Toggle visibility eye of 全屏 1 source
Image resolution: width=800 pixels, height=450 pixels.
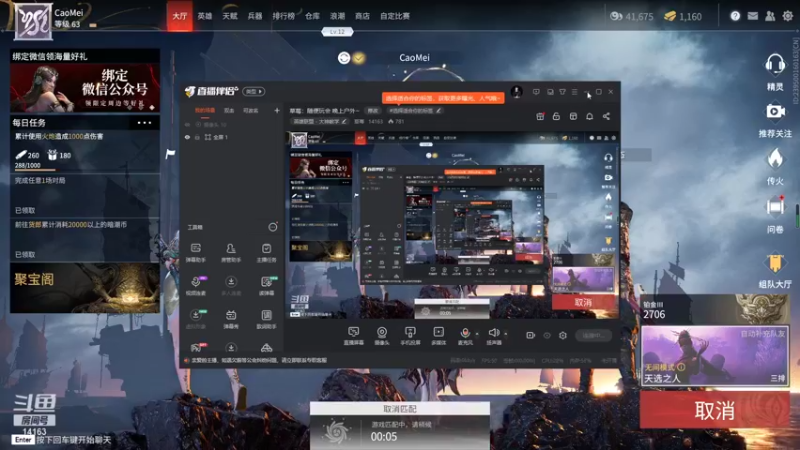pyautogui.click(x=187, y=137)
